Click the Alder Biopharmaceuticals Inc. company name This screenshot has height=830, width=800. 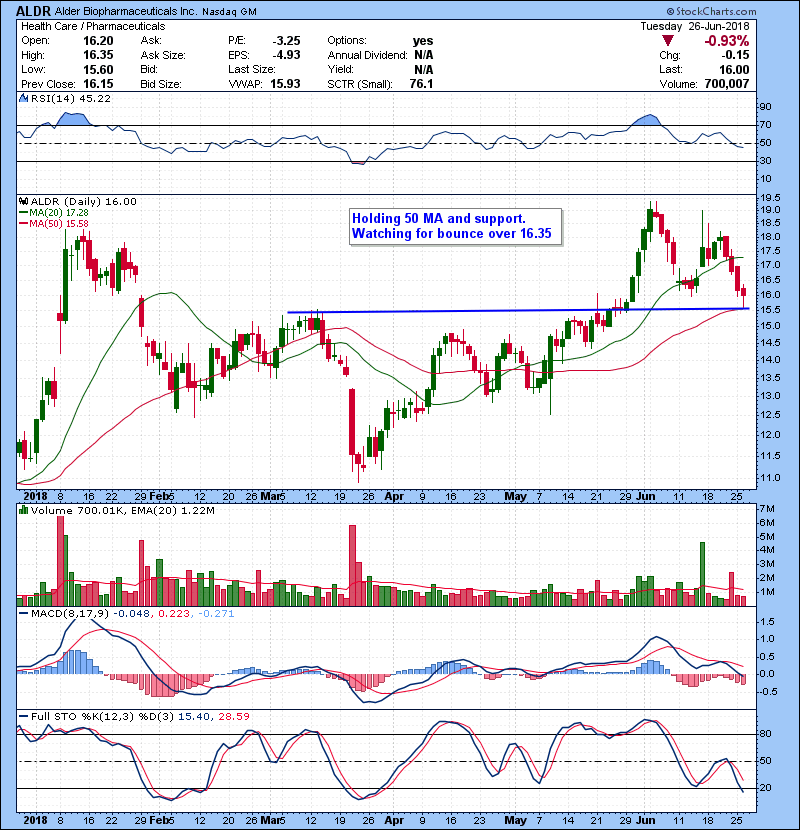coord(124,11)
